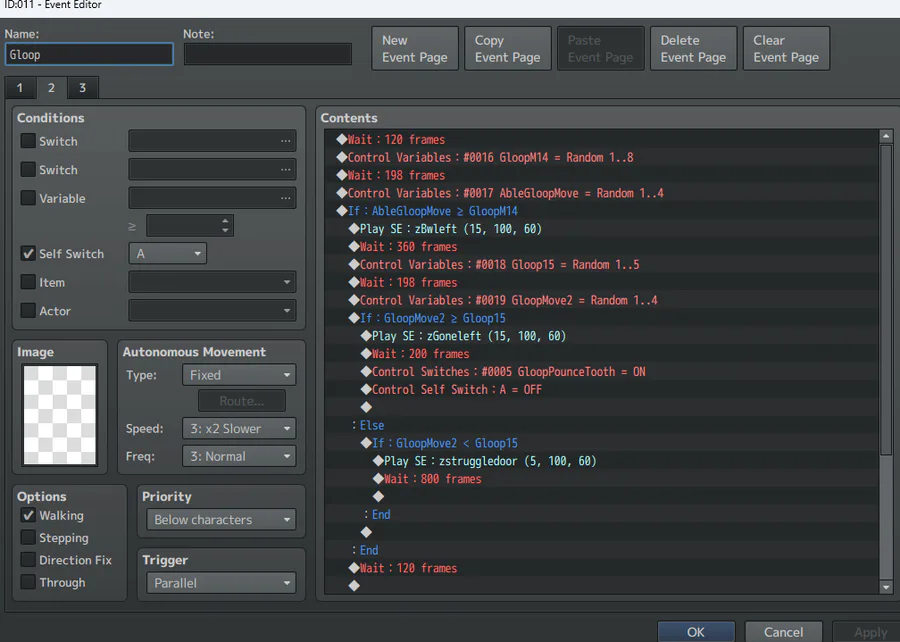Select 'Control Variables : #0017 AbleGloopMove' line

coord(601,193)
